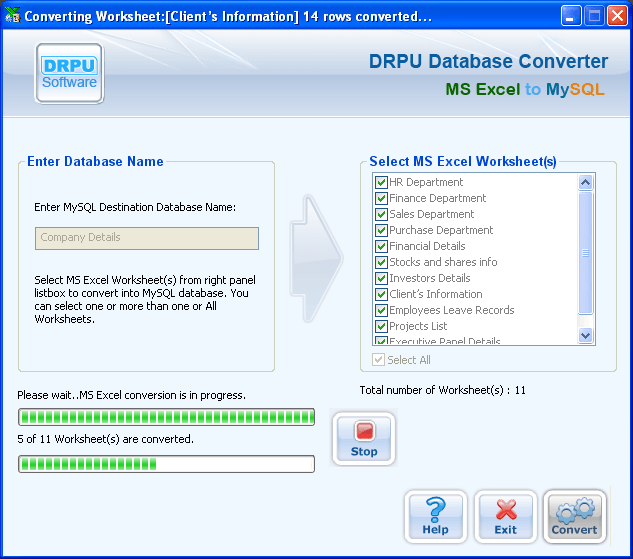
Task: Click 'Please wait..MS Excel conversion' status text
Action: (131, 395)
